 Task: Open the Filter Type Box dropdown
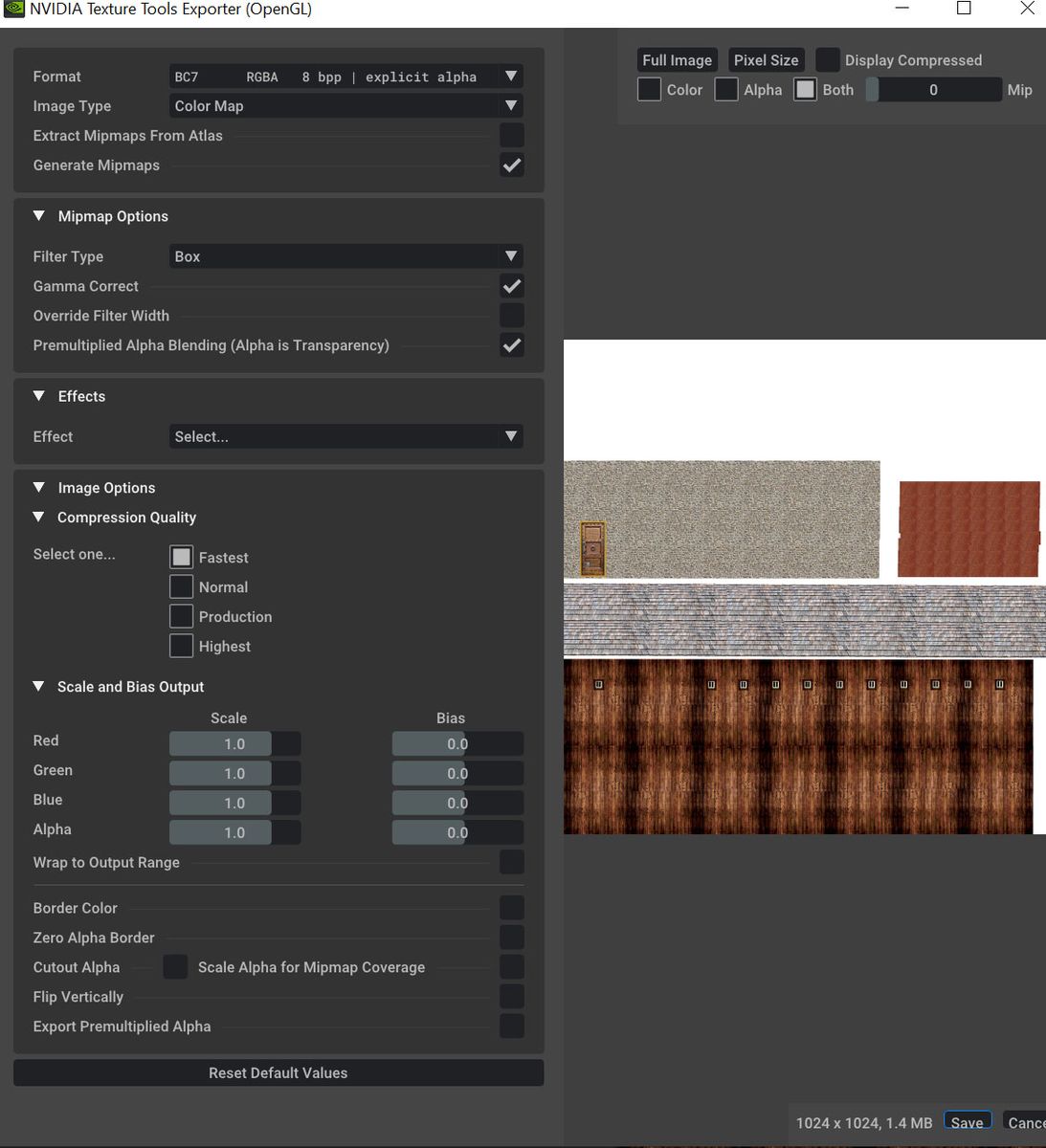click(345, 256)
